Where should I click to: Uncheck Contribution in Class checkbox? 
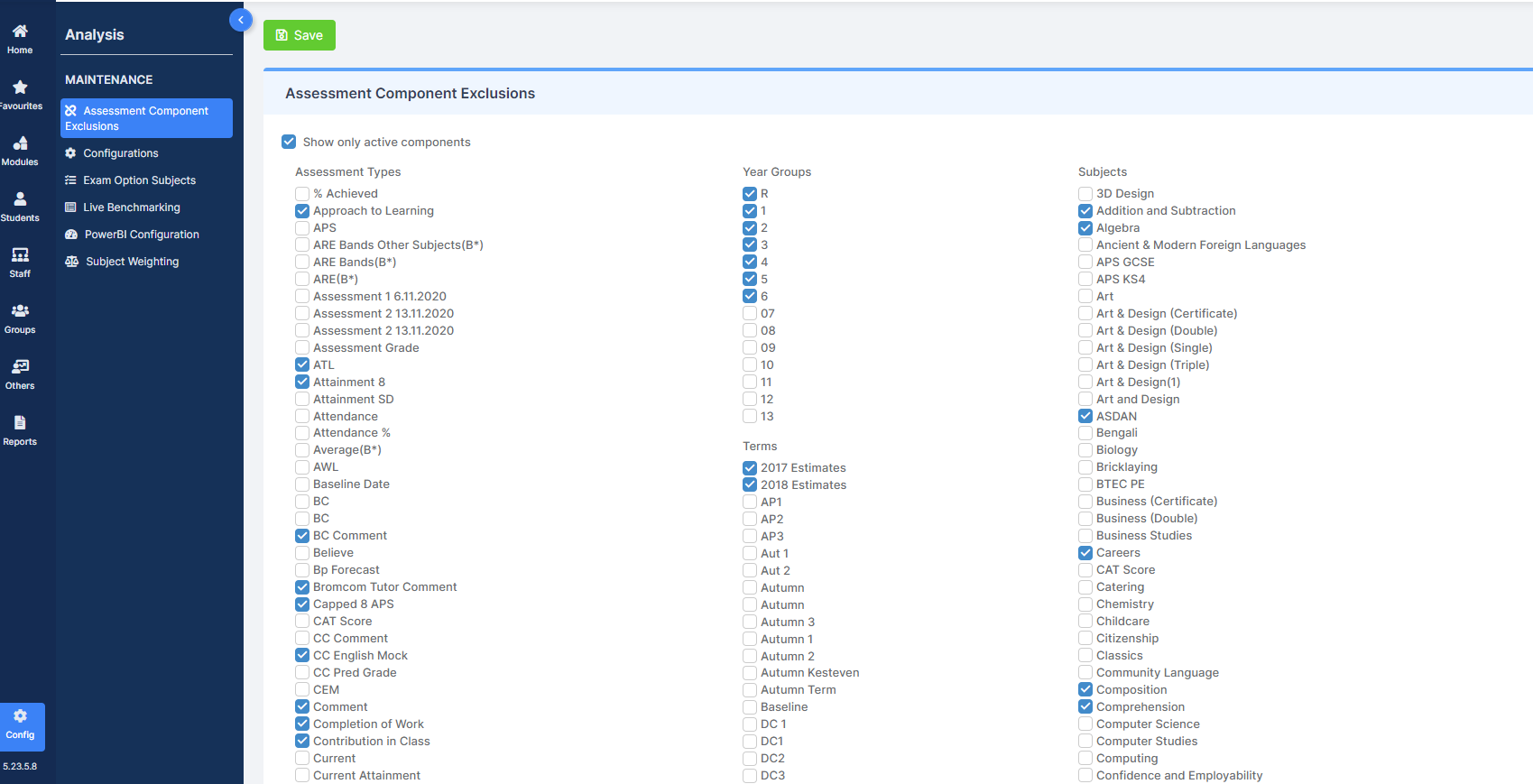click(x=302, y=742)
